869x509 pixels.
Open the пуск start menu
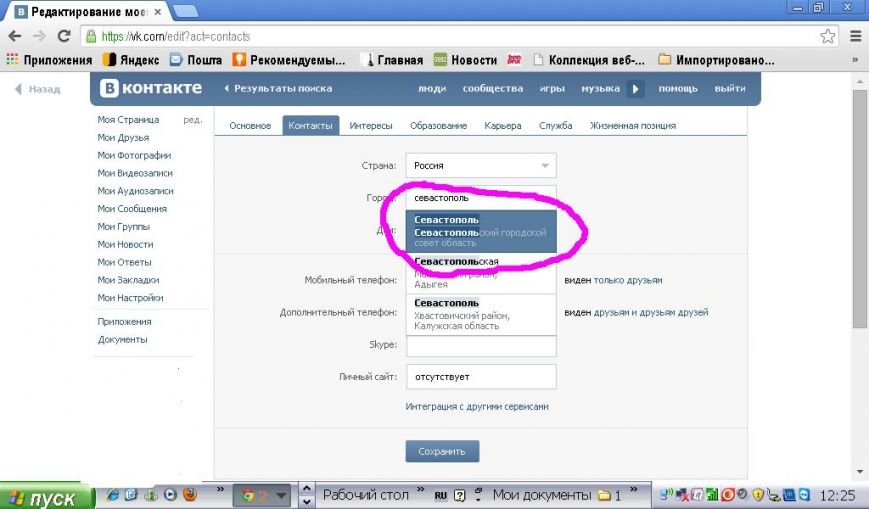(x=46, y=496)
